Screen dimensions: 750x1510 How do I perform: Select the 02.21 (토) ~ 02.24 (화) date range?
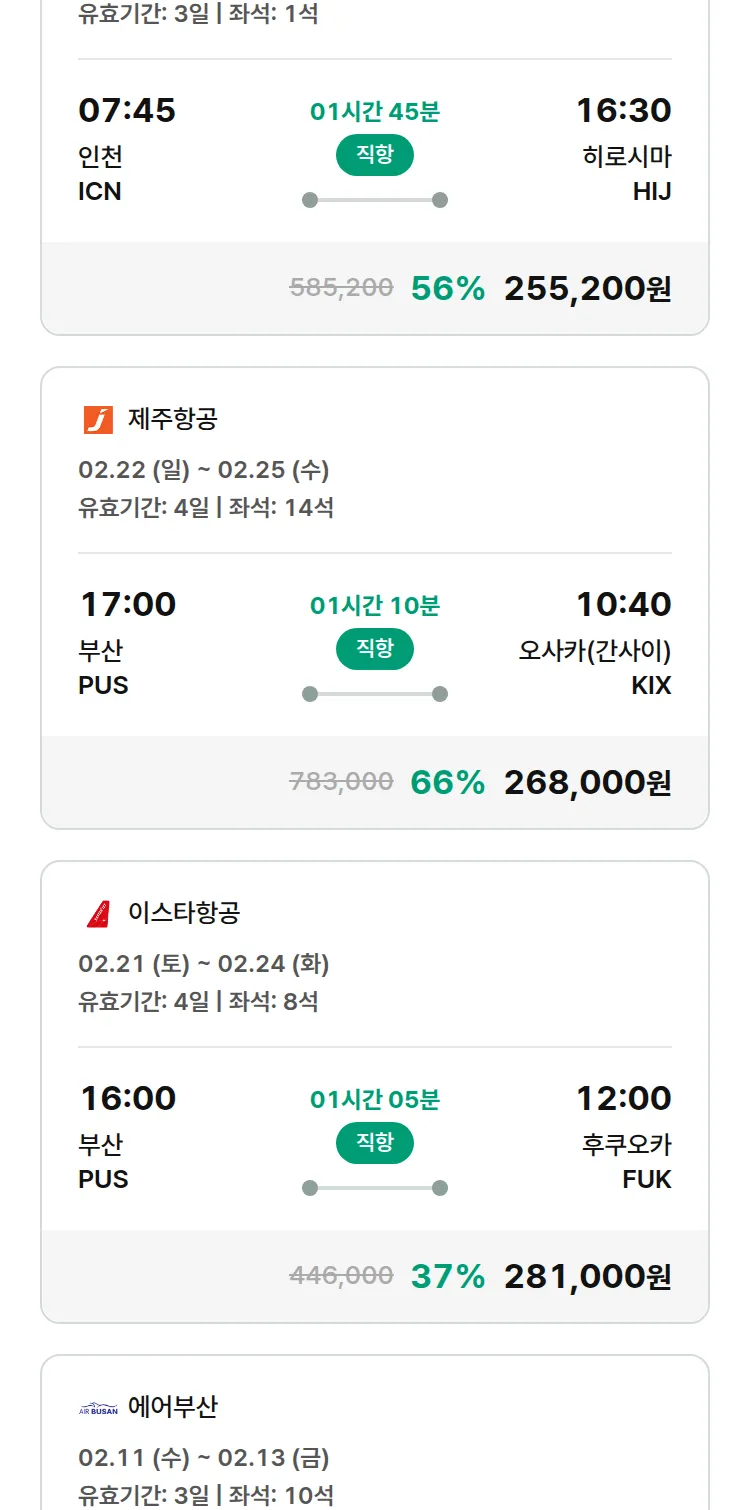click(x=204, y=964)
